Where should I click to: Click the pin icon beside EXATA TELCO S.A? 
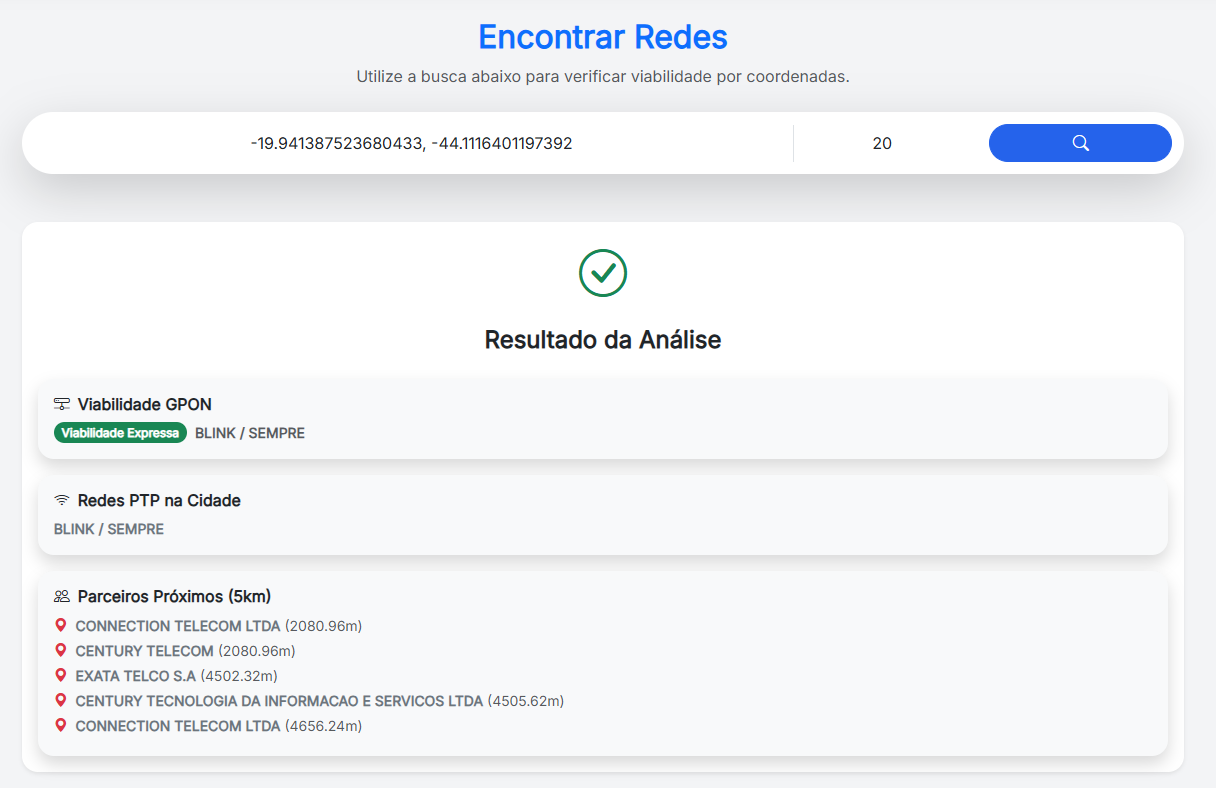point(61,676)
